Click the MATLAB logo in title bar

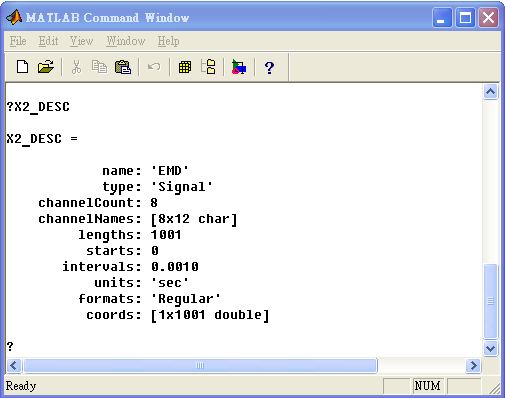[14, 17]
